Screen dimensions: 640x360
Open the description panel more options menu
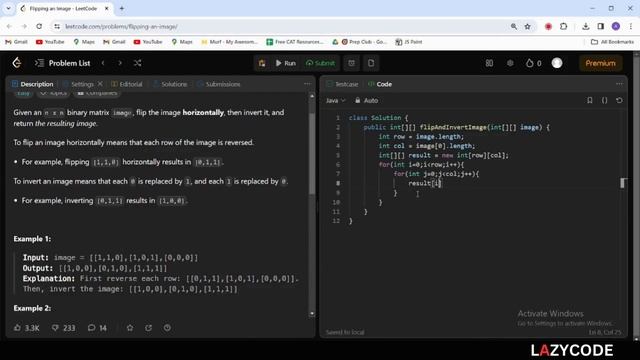[307, 84]
